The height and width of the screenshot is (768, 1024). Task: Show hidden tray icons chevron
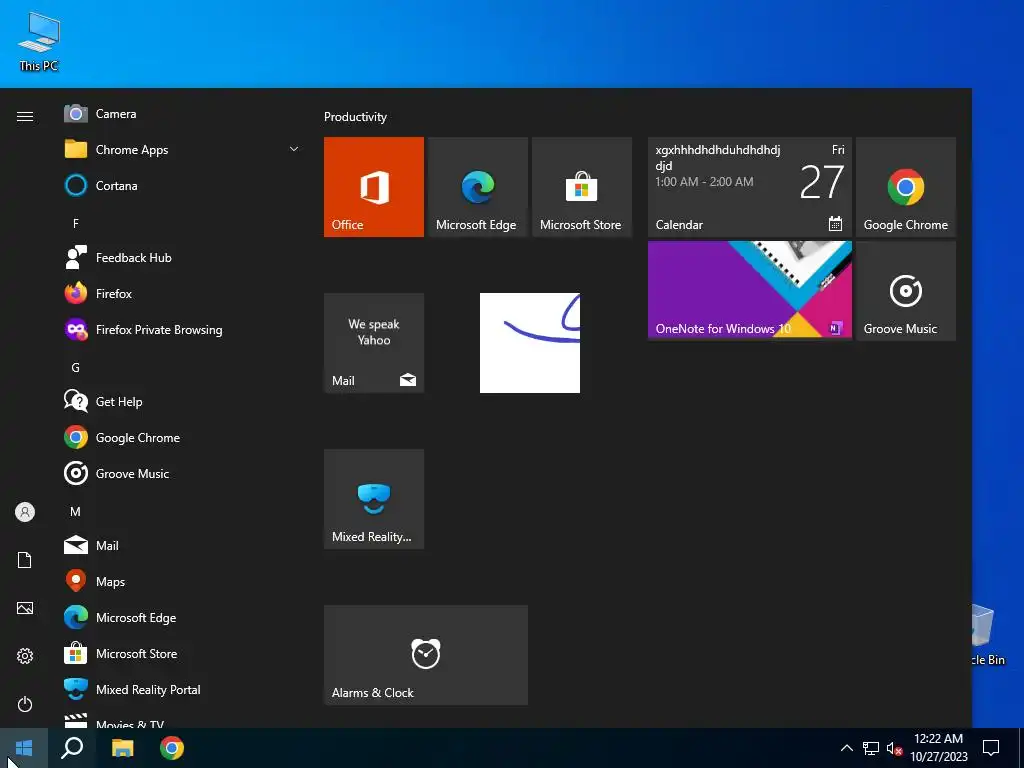tap(846, 748)
